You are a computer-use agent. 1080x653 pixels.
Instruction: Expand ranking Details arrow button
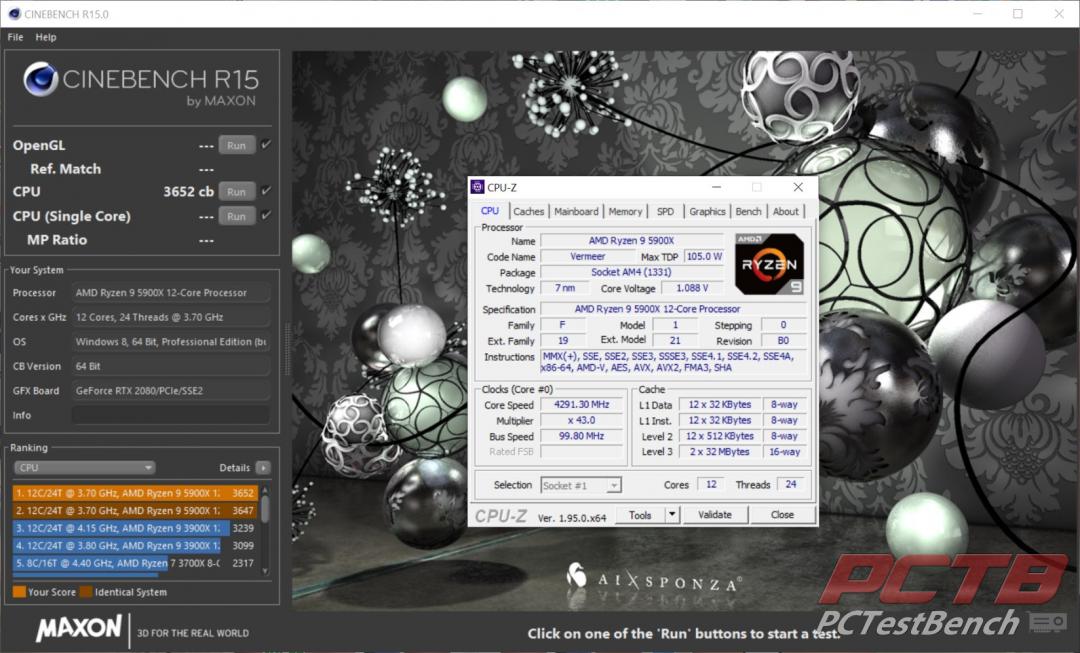[x=263, y=468]
